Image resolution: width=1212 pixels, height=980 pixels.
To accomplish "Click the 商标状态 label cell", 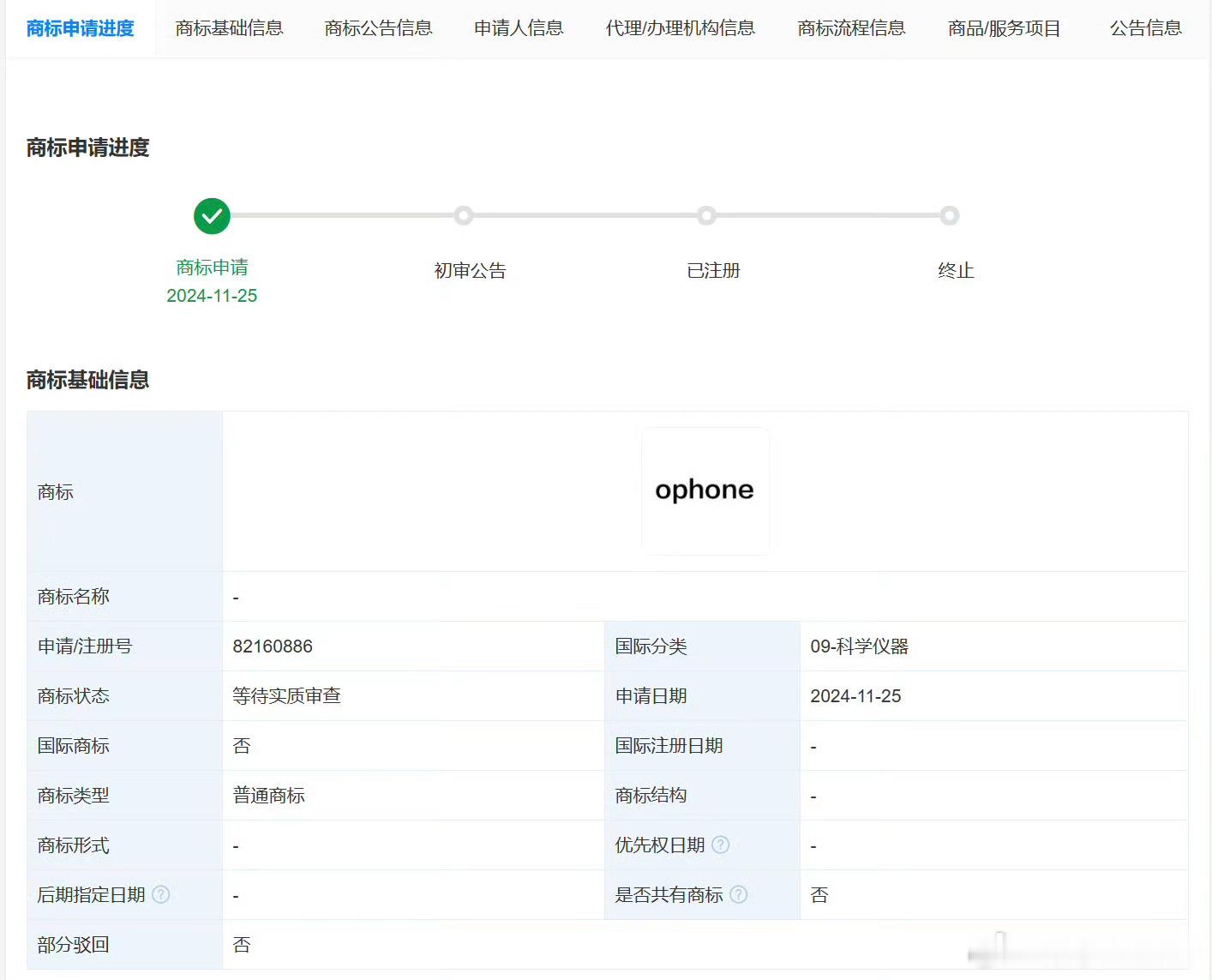I will (x=124, y=696).
